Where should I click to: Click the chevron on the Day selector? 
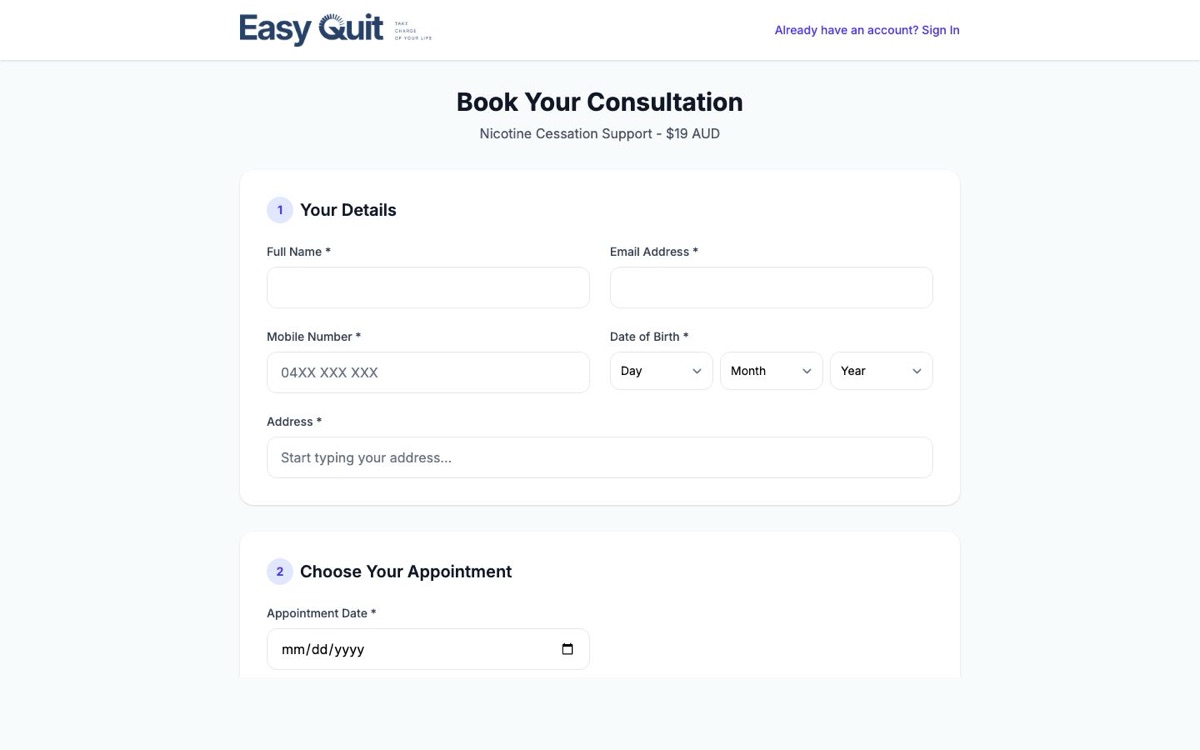(x=699, y=371)
